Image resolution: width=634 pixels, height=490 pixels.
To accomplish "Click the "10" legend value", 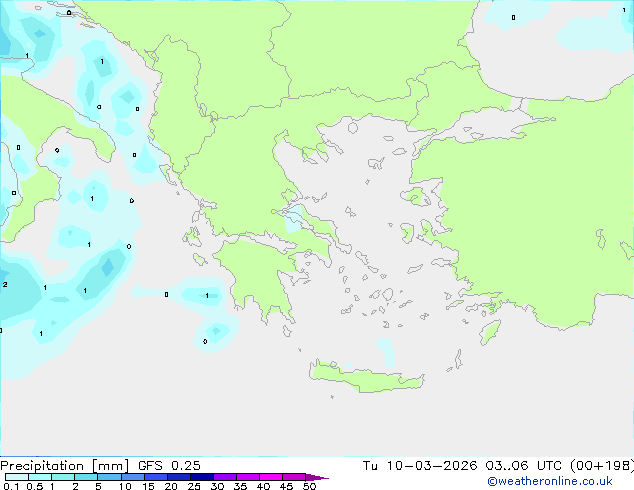I will pyautogui.click(x=125, y=486).
